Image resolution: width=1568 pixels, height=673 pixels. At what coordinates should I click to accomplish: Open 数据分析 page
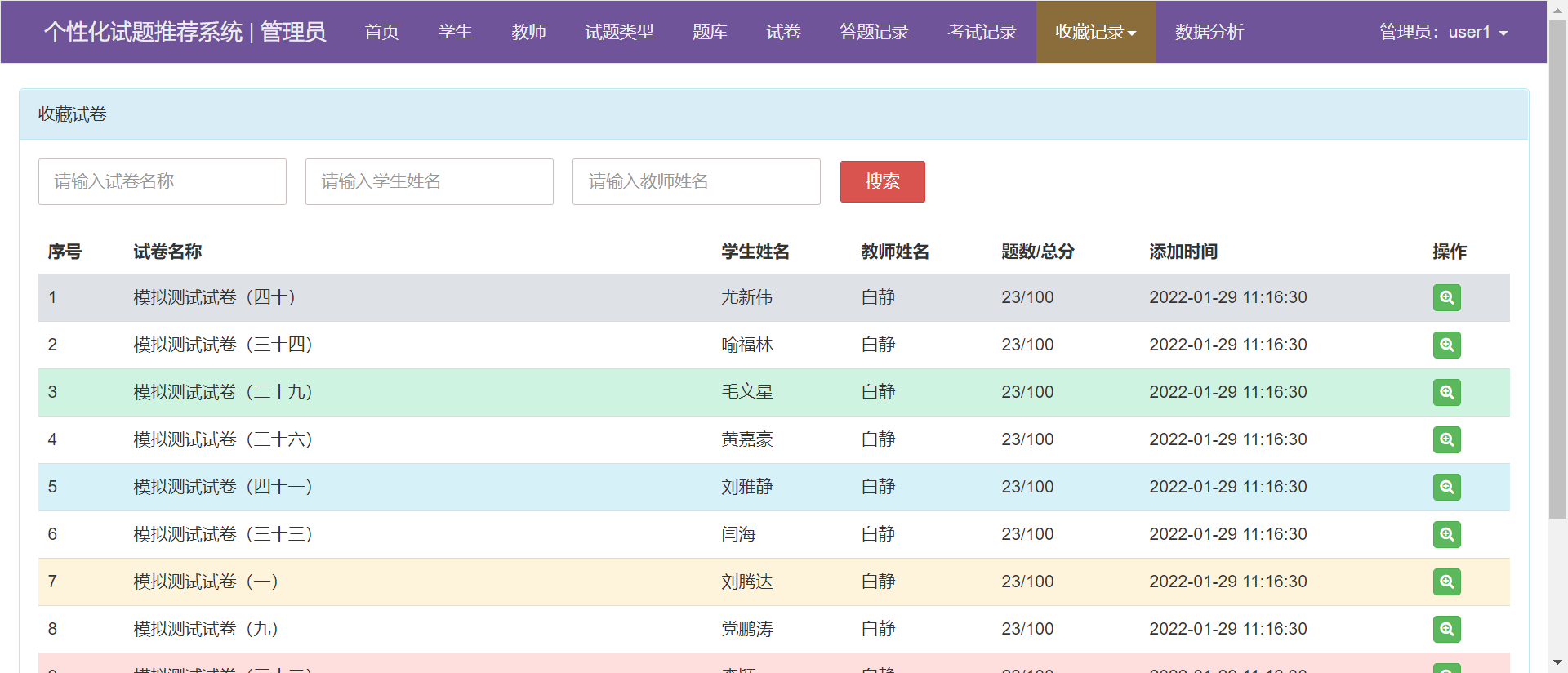(x=1209, y=32)
